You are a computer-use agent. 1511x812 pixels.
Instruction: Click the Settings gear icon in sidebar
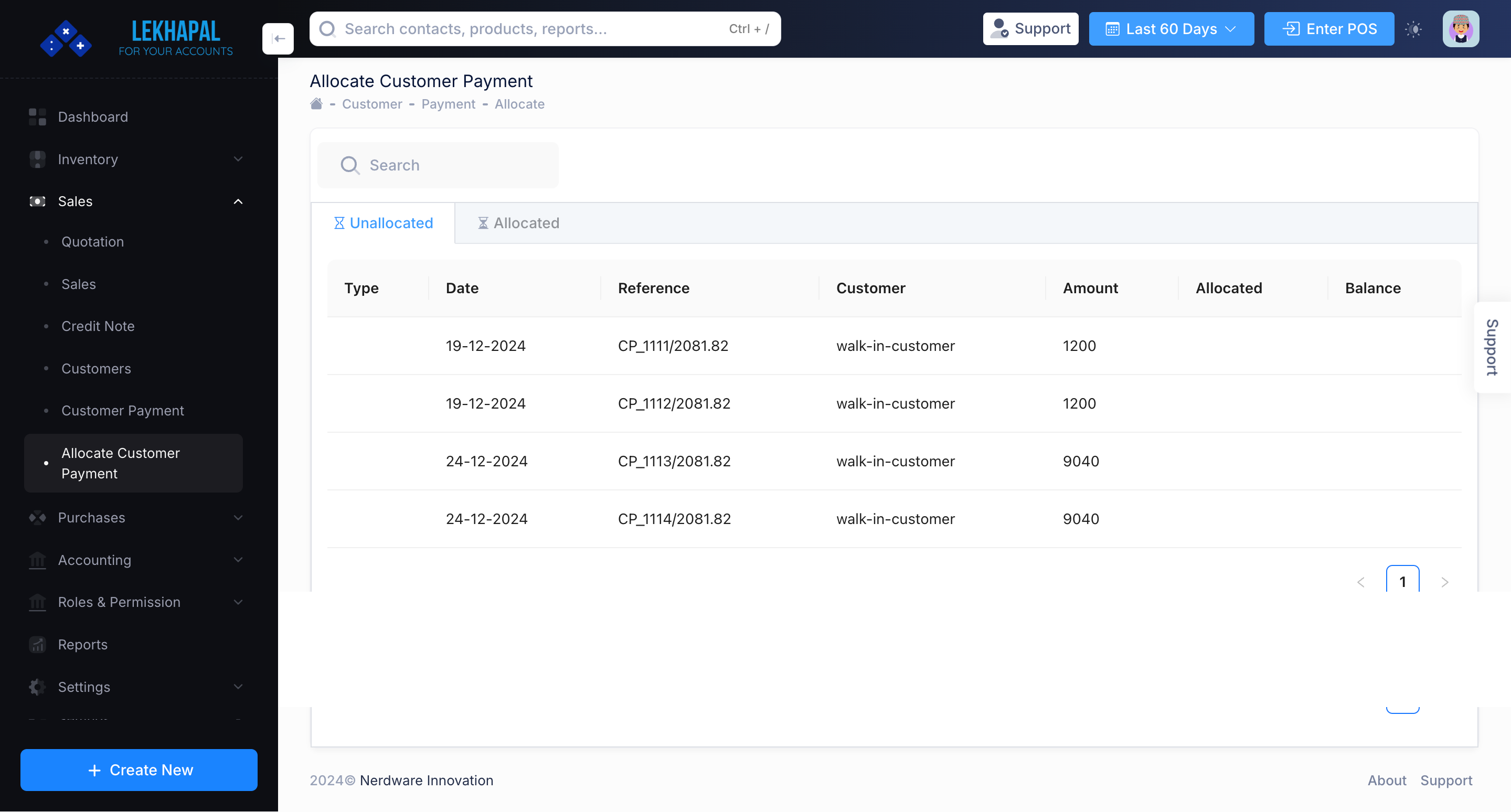(37, 687)
